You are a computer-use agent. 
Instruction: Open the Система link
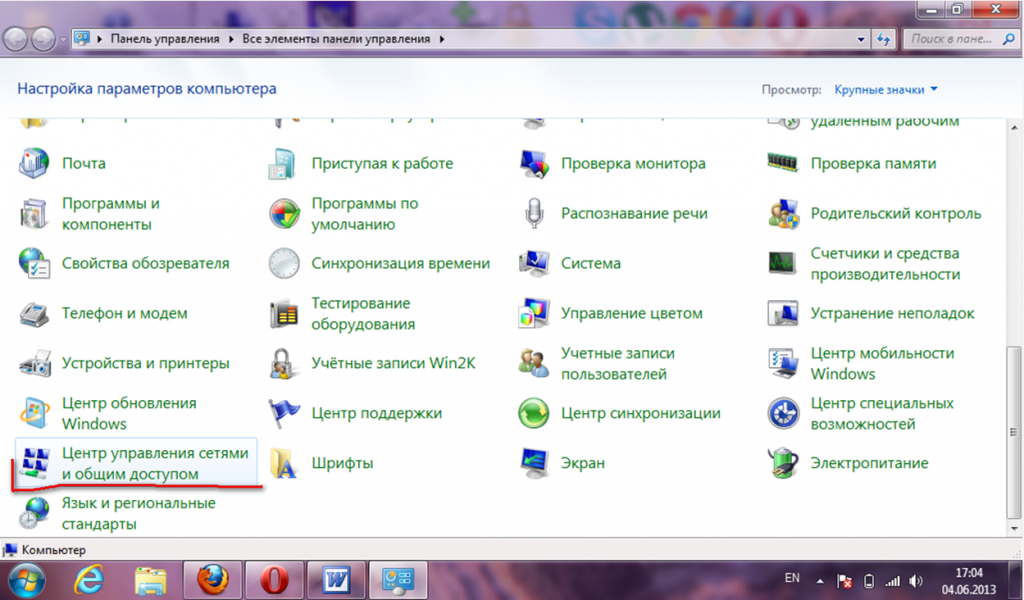point(590,263)
